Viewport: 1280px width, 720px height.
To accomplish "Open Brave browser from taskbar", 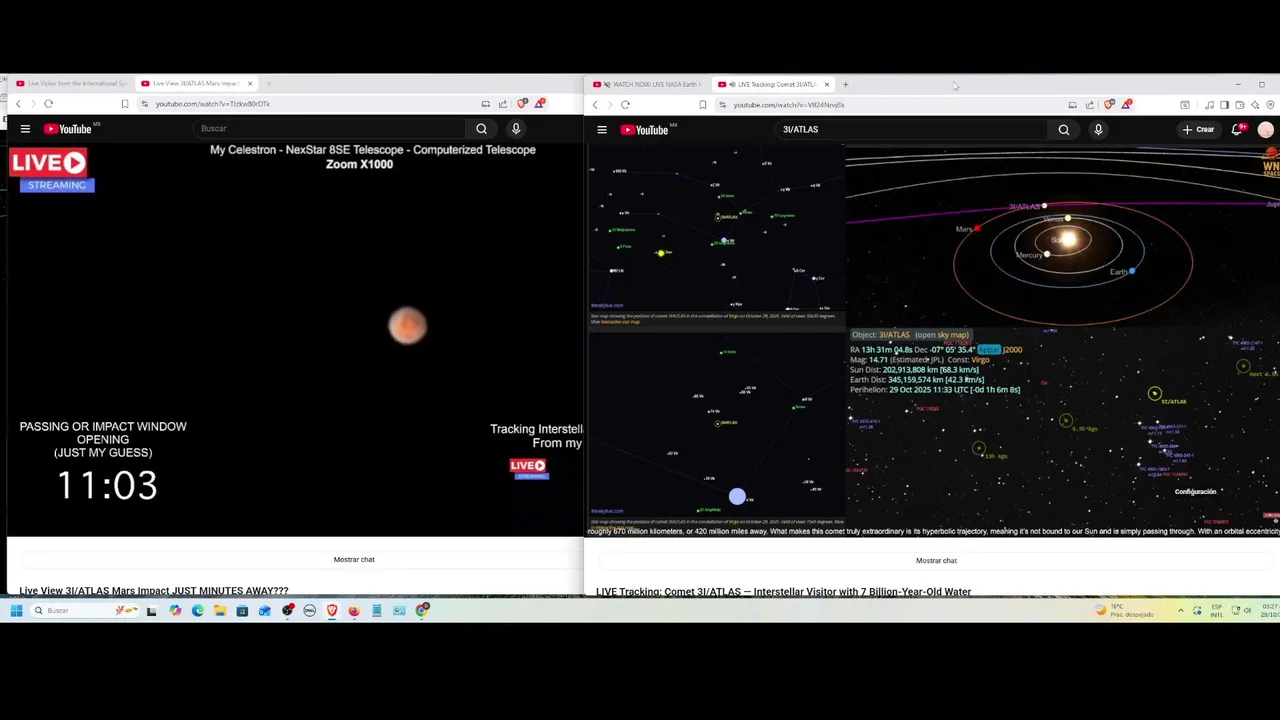I will [x=332, y=610].
